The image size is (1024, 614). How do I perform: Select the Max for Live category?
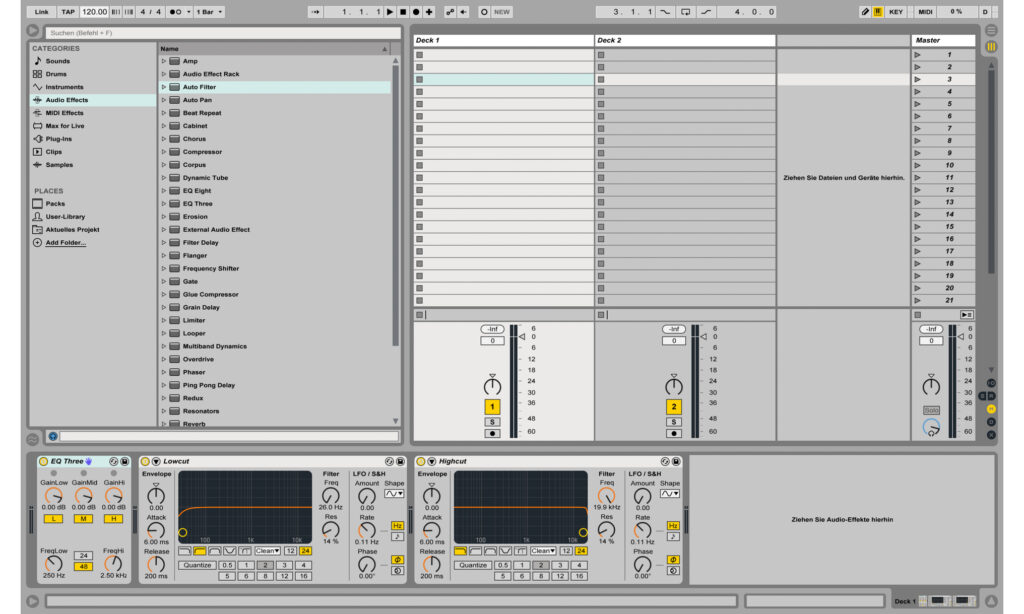point(65,126)
